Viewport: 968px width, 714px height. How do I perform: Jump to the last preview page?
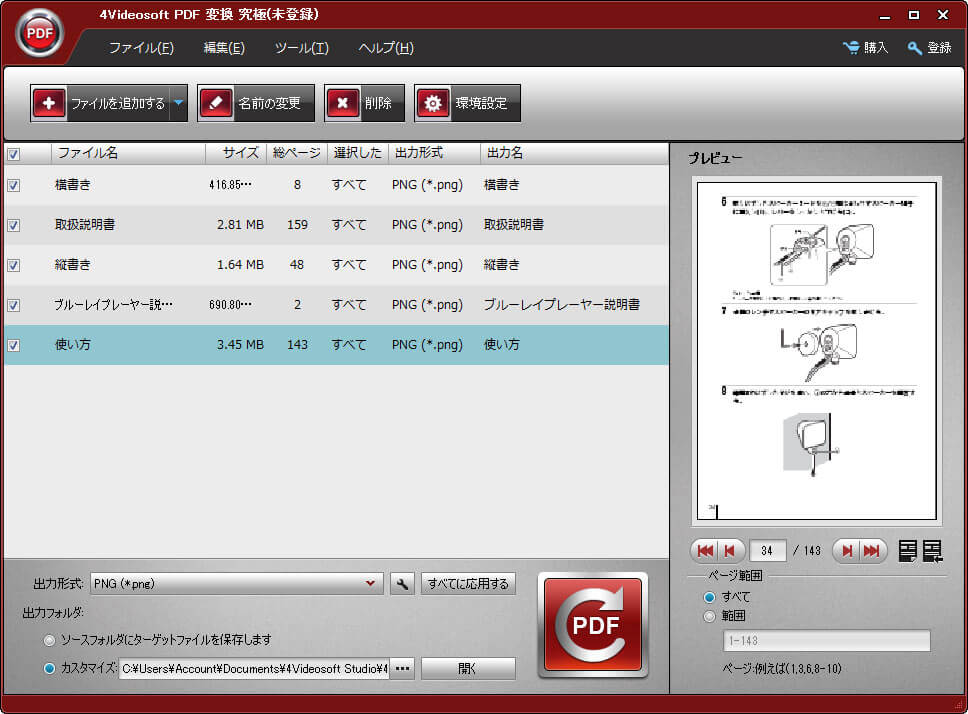pyautogui.click(x=872, y=550)
